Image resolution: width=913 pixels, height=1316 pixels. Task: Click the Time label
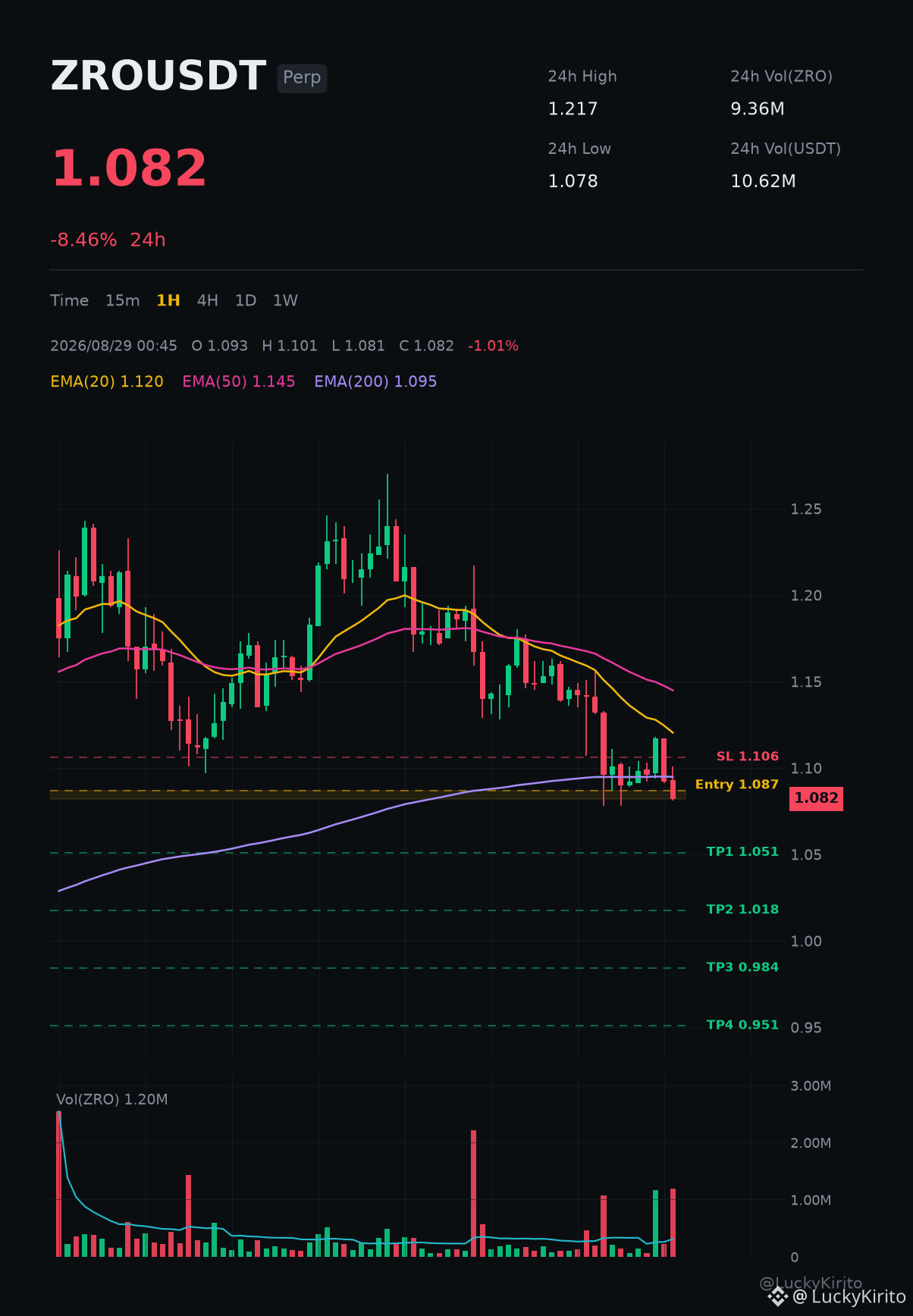70,301
